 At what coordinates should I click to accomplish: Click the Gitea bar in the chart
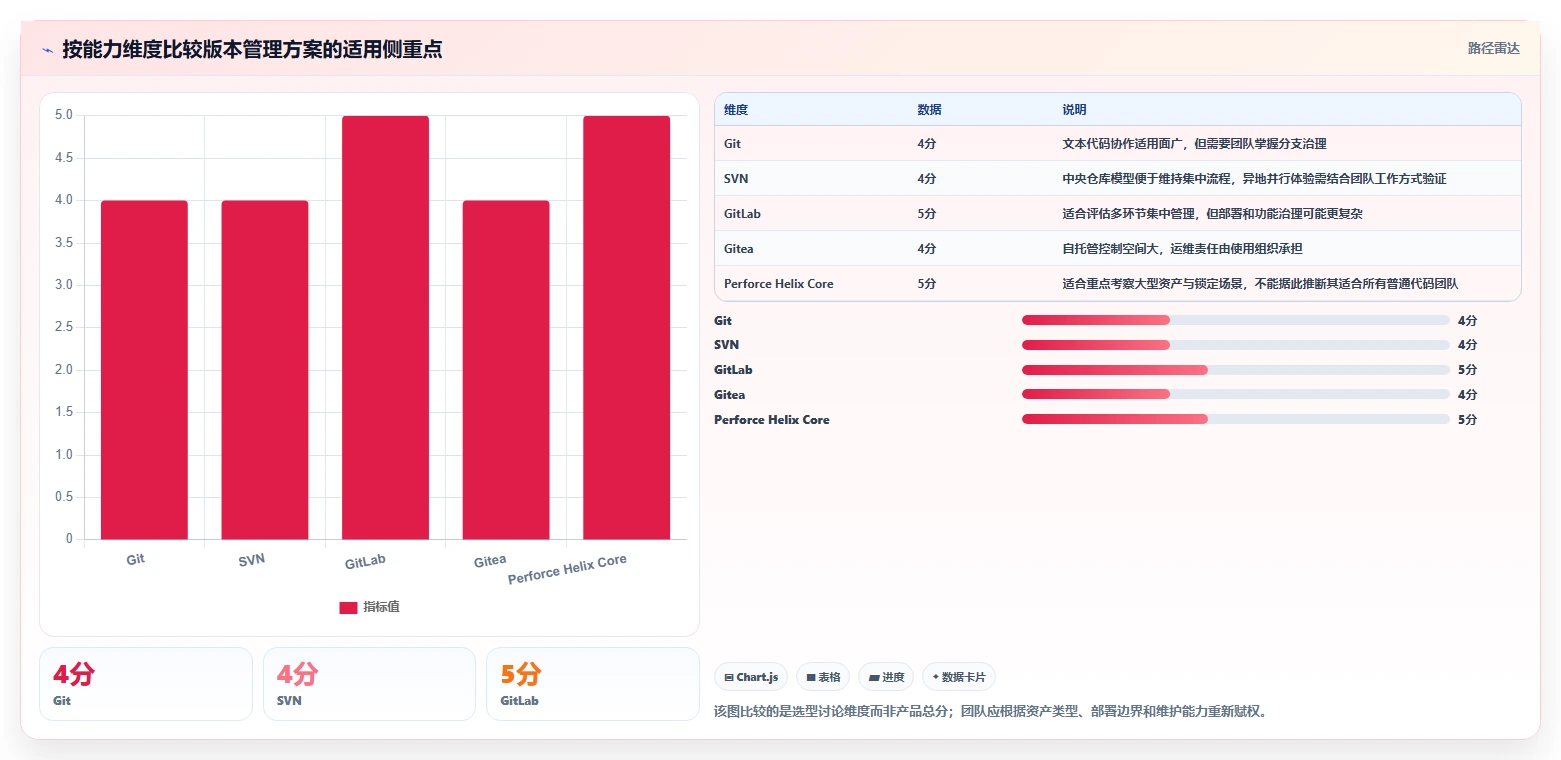coord(506,370)
